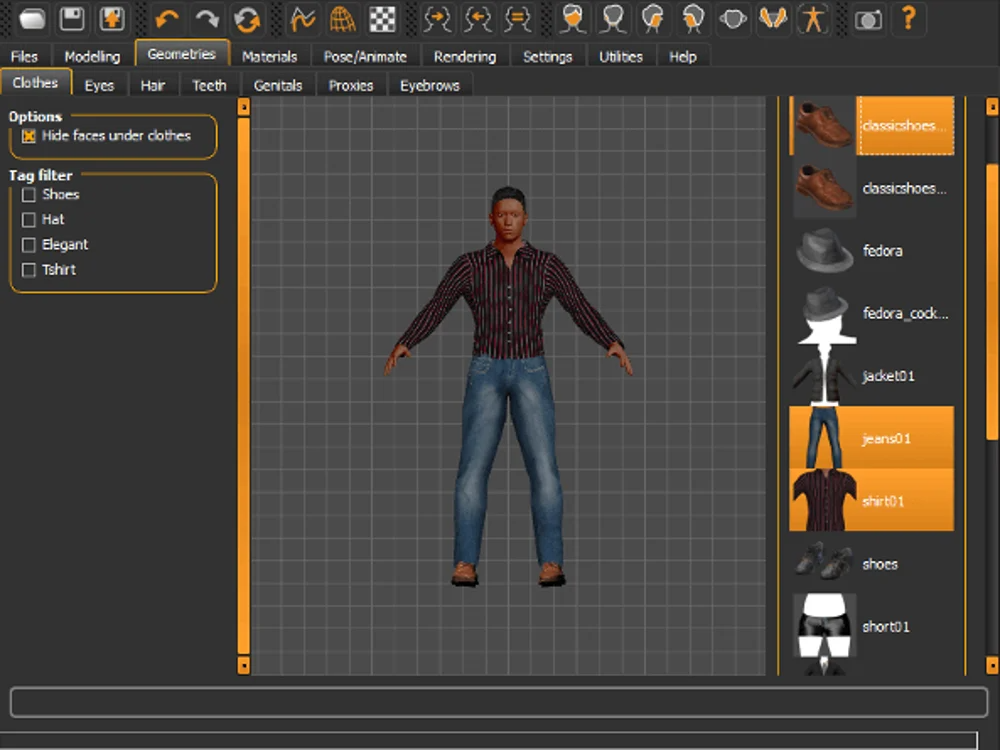Click the Save floppy disk icon
This screenshot has height=750, width=1000.
pos(72,18)
